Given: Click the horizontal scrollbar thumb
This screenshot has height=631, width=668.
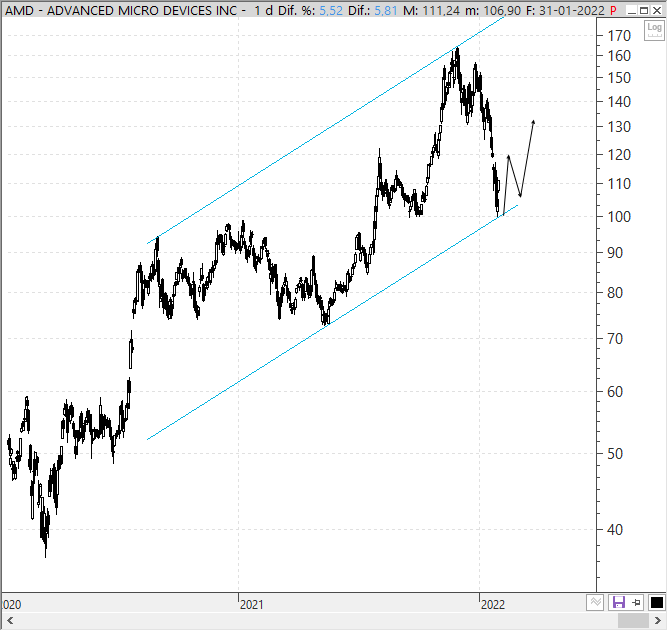Looking at the screenshot, I should point(633,621).
